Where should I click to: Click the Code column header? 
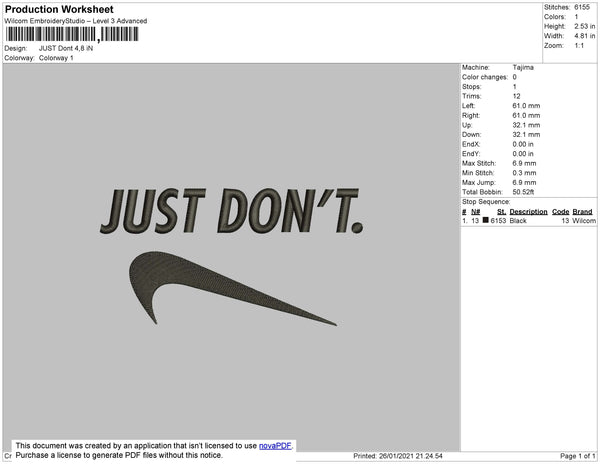560,212
